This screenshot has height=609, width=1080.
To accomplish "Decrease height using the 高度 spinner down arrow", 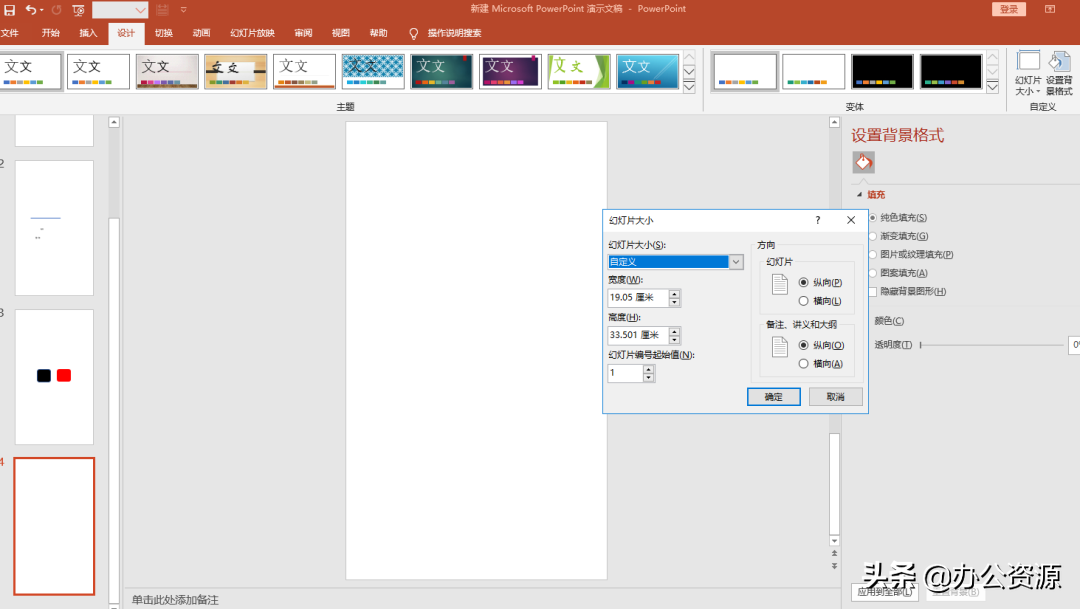I will coord(674,340).
